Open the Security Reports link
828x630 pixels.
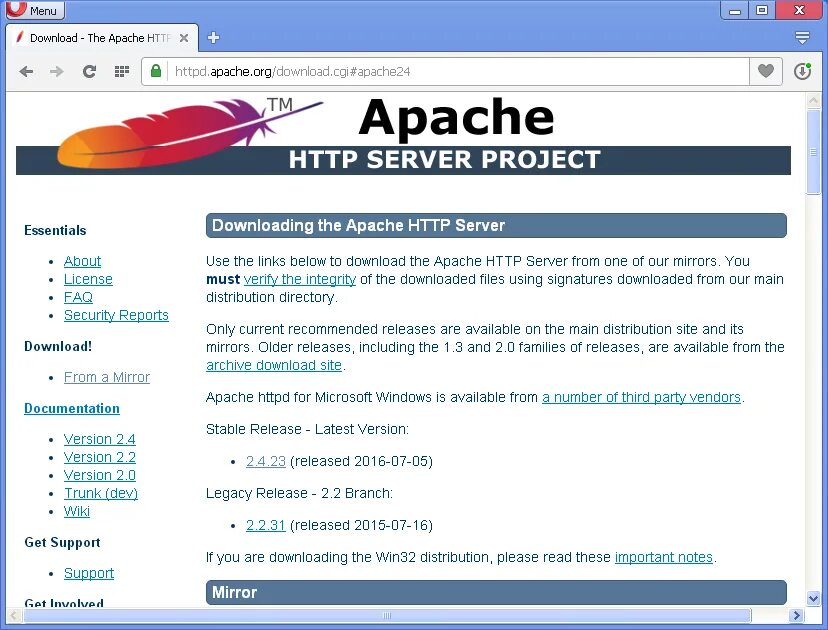click(116, 315)
